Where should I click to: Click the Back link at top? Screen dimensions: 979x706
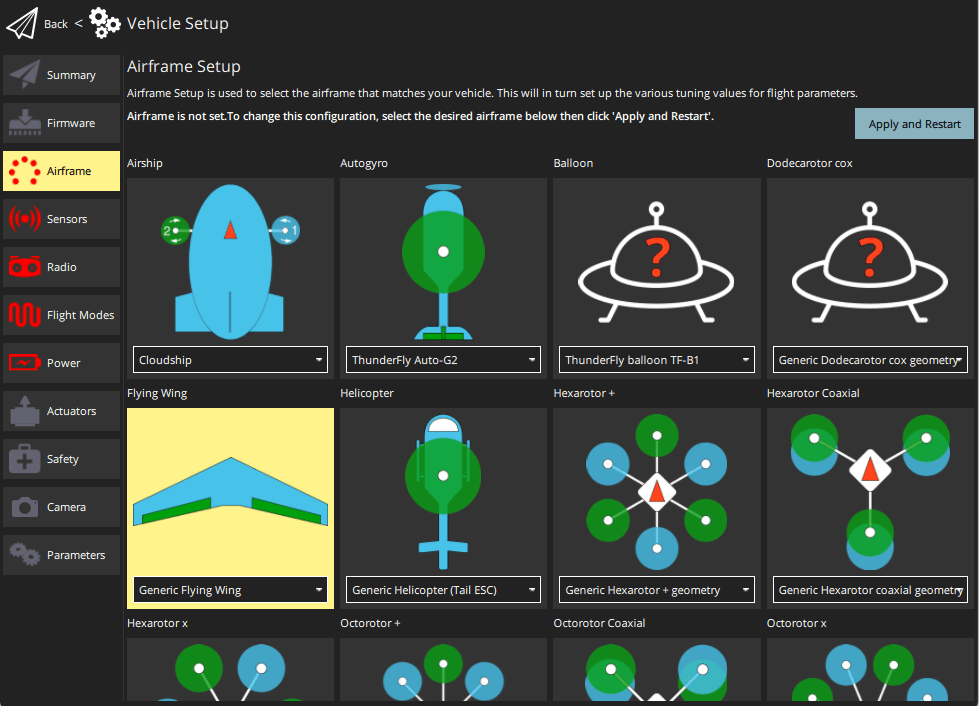(56, 24)
